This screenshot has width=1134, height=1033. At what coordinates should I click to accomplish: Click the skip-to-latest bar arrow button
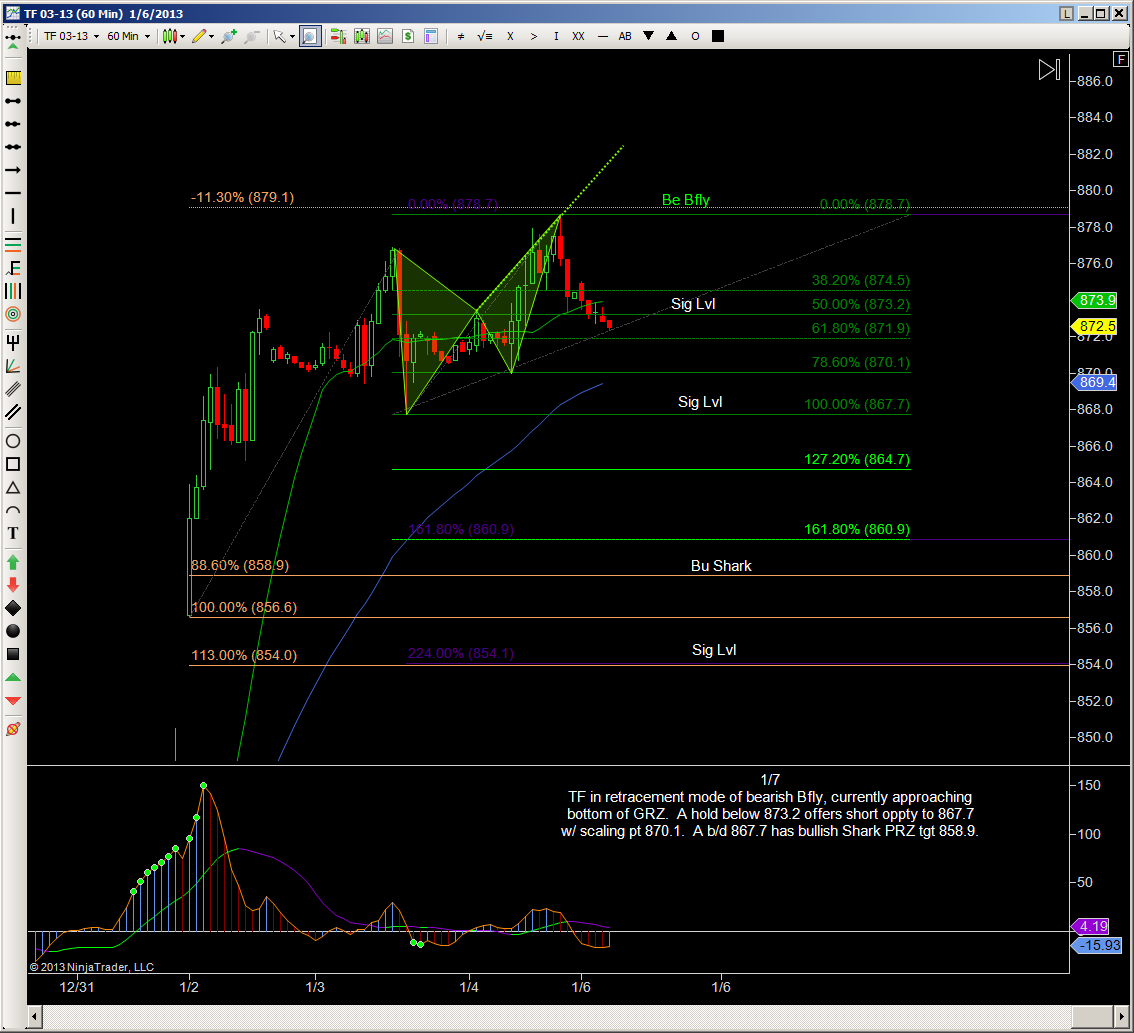click(x=1048, y=69)
